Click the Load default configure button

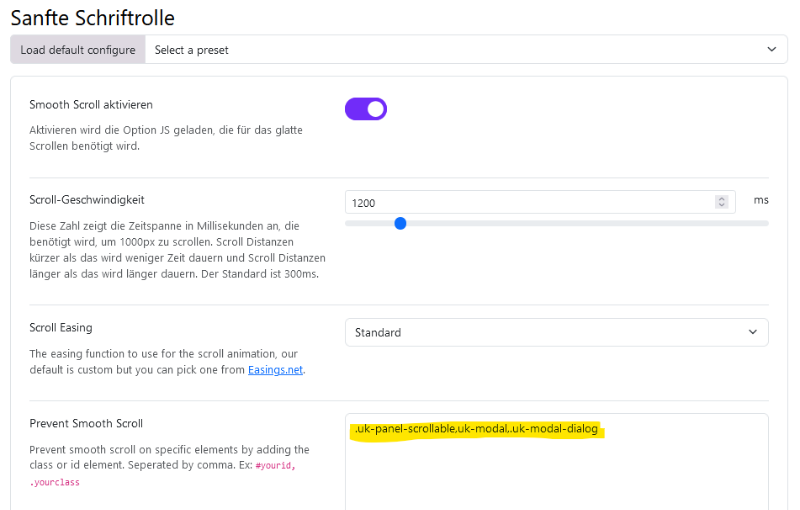pos(78,50)
